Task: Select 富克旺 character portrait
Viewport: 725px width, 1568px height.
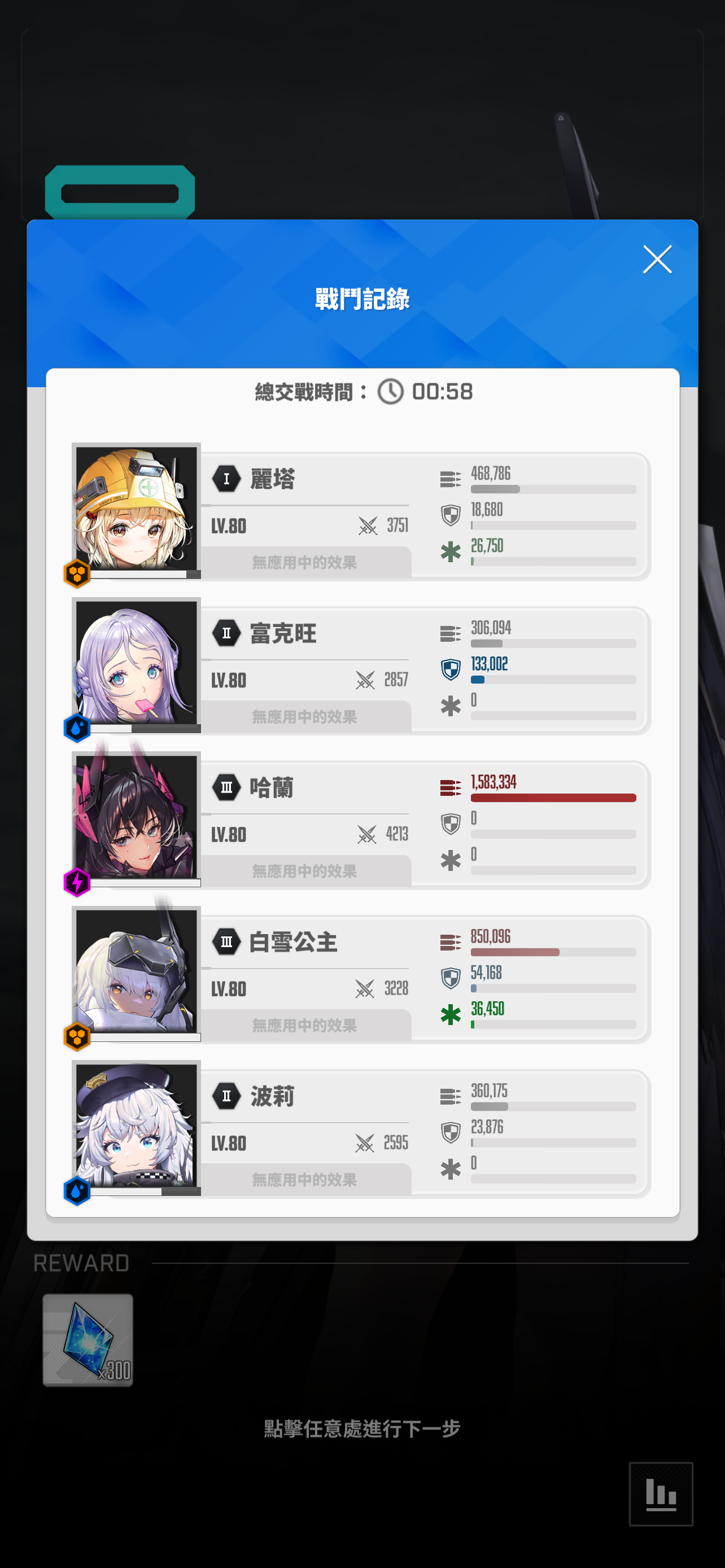Action: pos(136,663)
